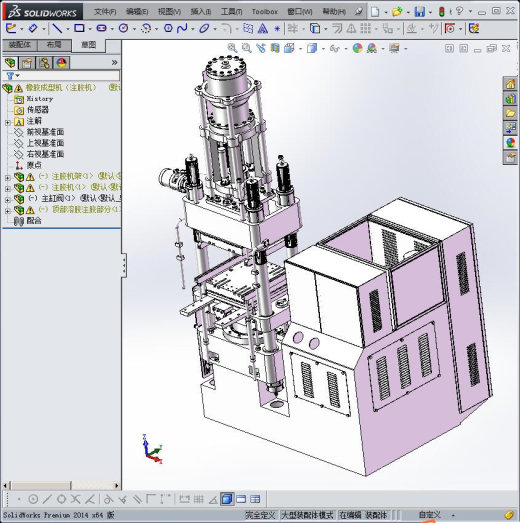Screen dimensions: 520x523
Task: Select the Line sketch tool
Action: click(57, 28)
